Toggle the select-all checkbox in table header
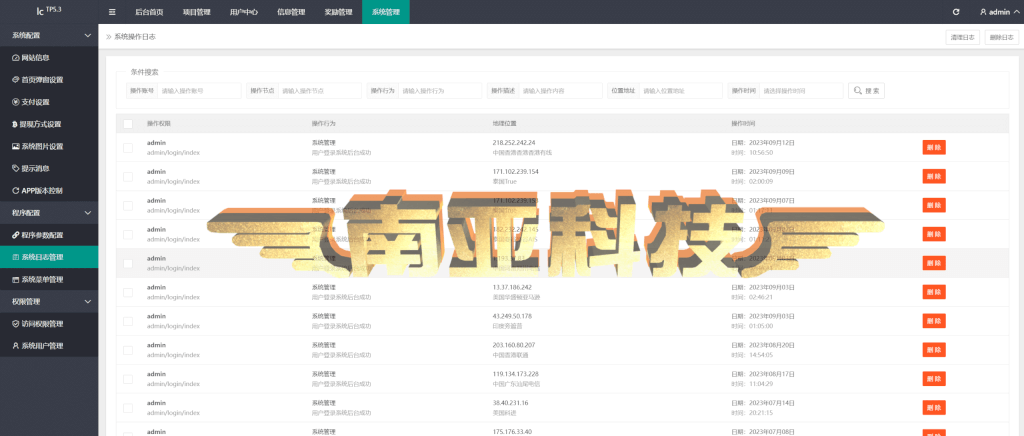 pyautogui.click(x=127, y=123)
